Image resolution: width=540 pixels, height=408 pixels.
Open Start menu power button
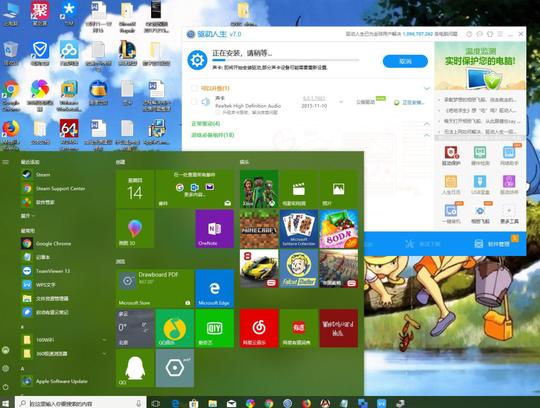tap(6, 387)
